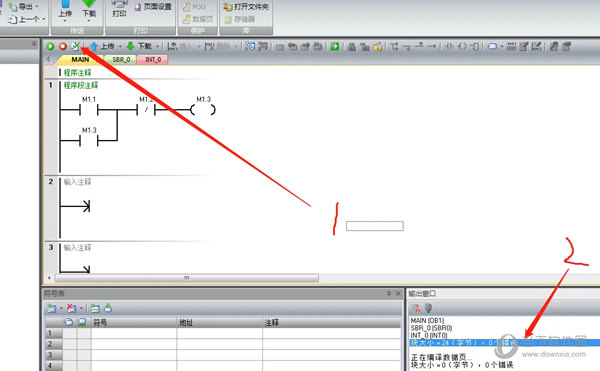Click add-table icon in symbol table toolbar

[51, 308]
